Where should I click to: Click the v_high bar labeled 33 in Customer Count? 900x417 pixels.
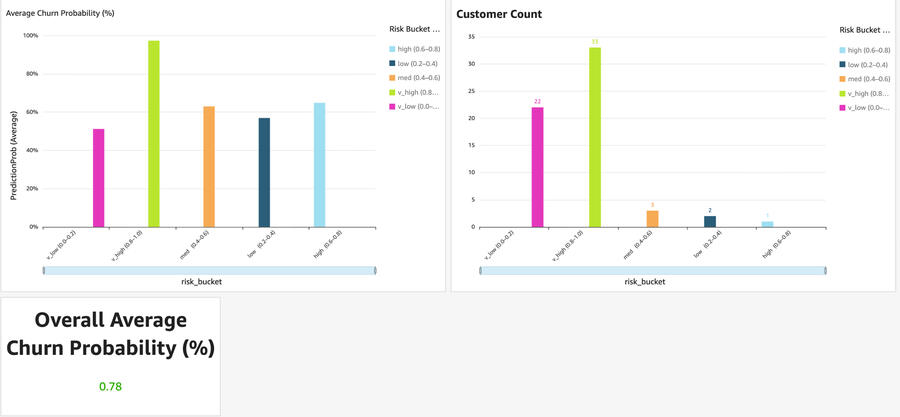coord(595,137)
